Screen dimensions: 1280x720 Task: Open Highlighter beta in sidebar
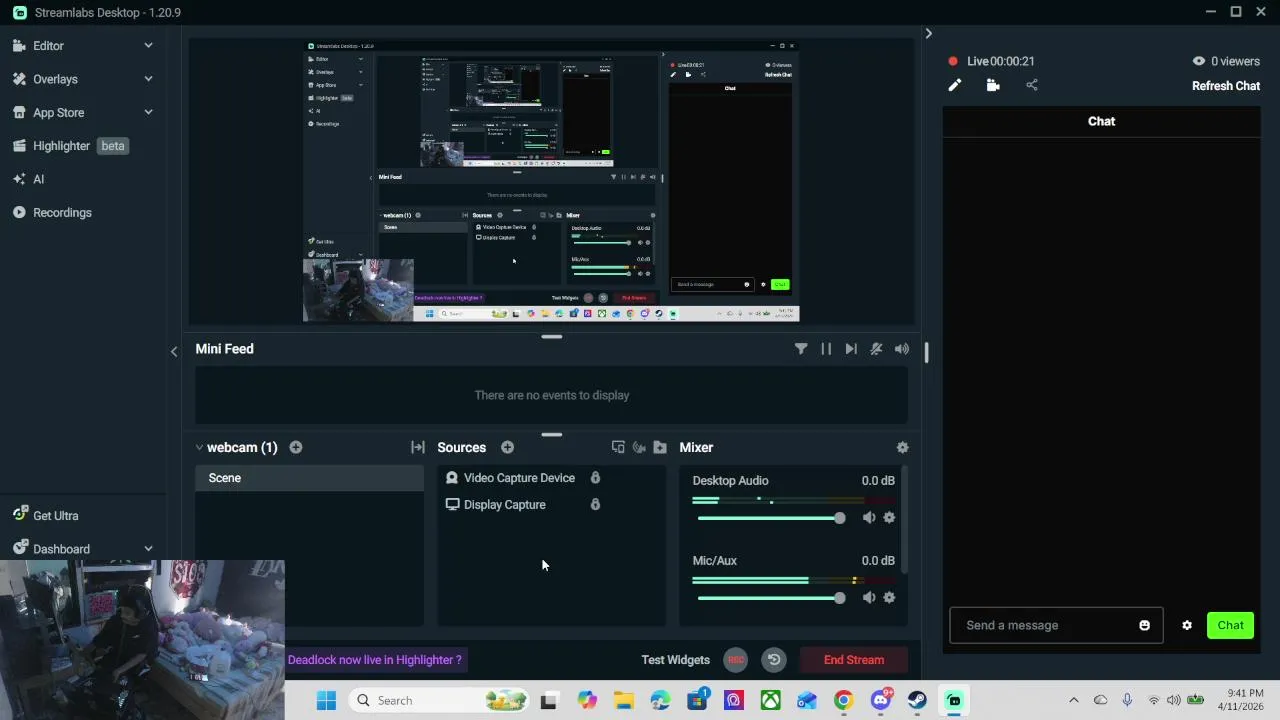point(70,146)
